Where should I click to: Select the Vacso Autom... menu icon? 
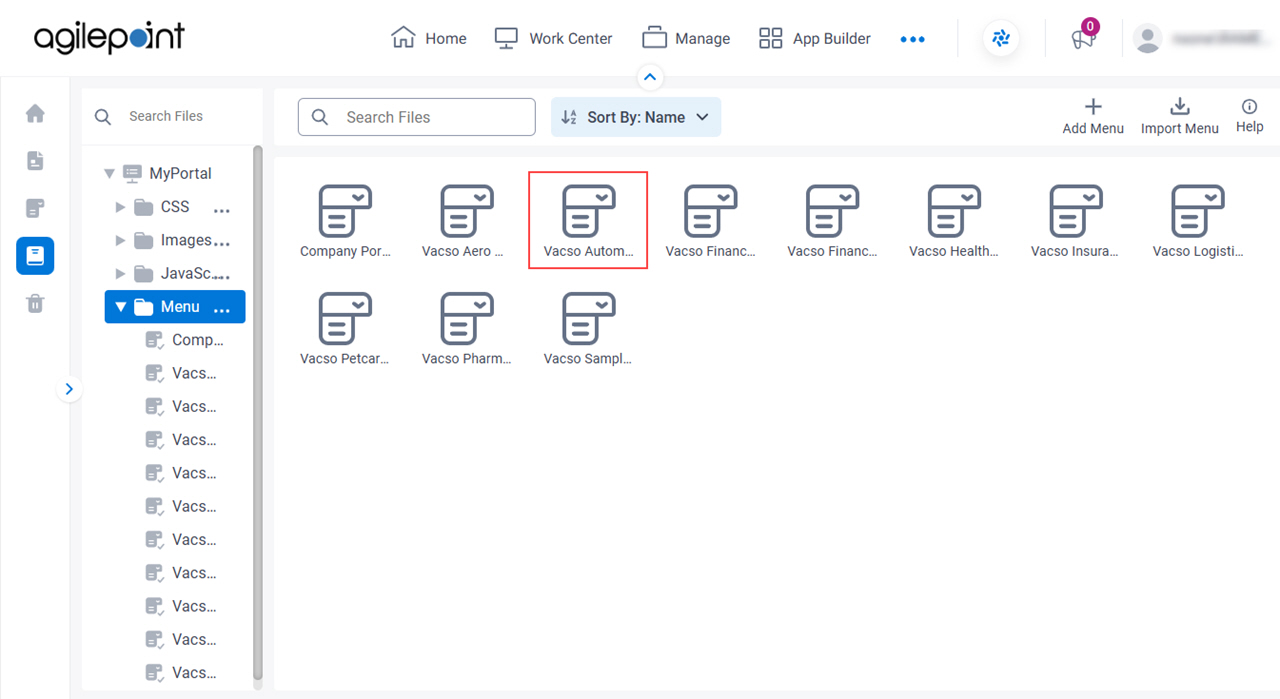click(x=588, y=220)
